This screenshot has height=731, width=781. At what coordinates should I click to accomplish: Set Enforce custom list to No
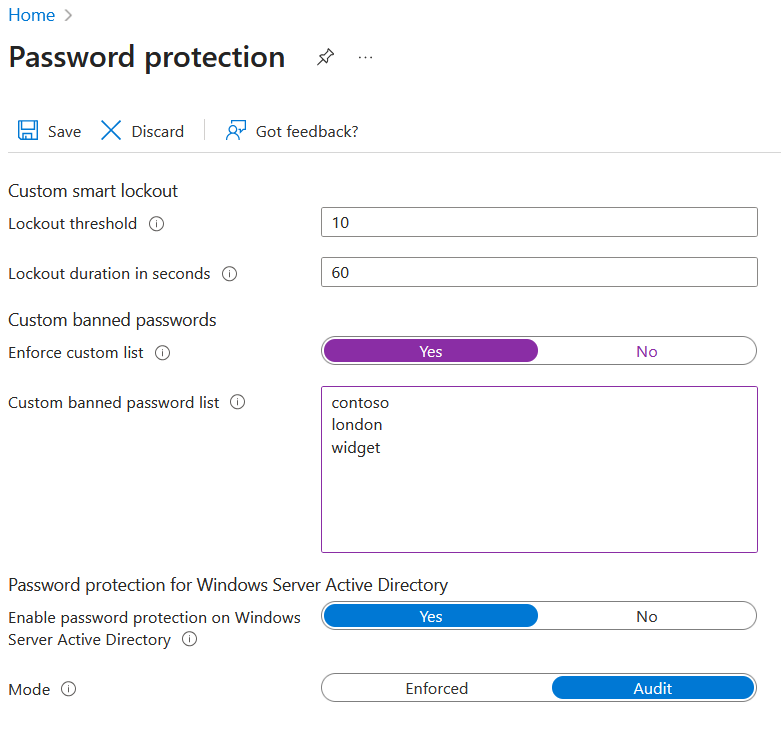tap(647, 351)
